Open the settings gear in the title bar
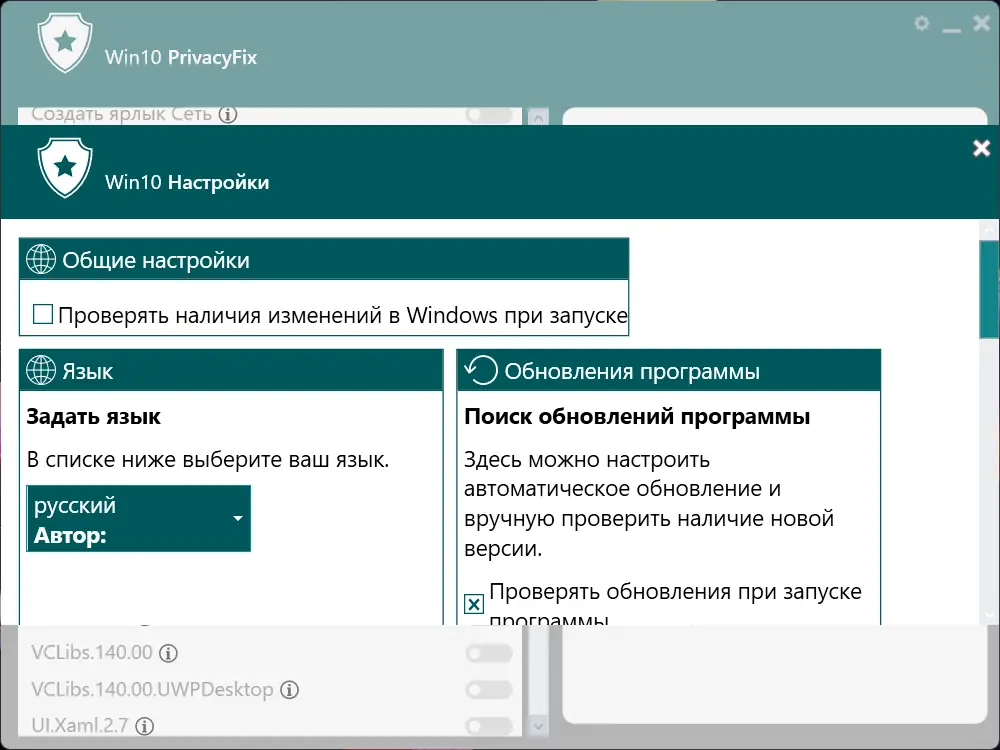Screen dimensions: 1000x750 [x=922, y=24]
